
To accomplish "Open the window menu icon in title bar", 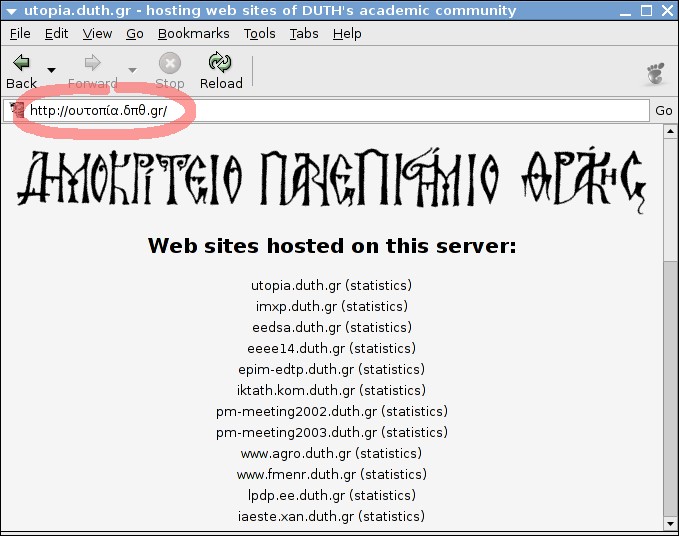I will tap(11, 11).
